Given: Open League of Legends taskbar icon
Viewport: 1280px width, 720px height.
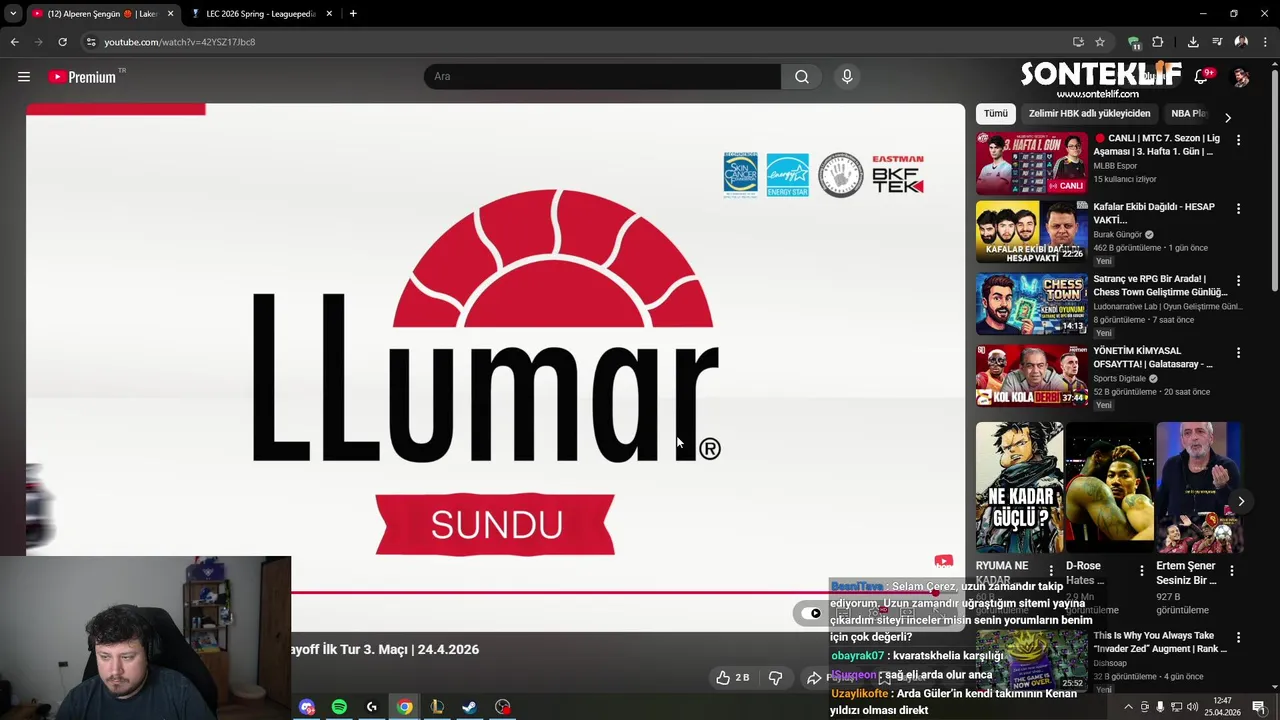Looking at the screenshot, I should (436, 707).
